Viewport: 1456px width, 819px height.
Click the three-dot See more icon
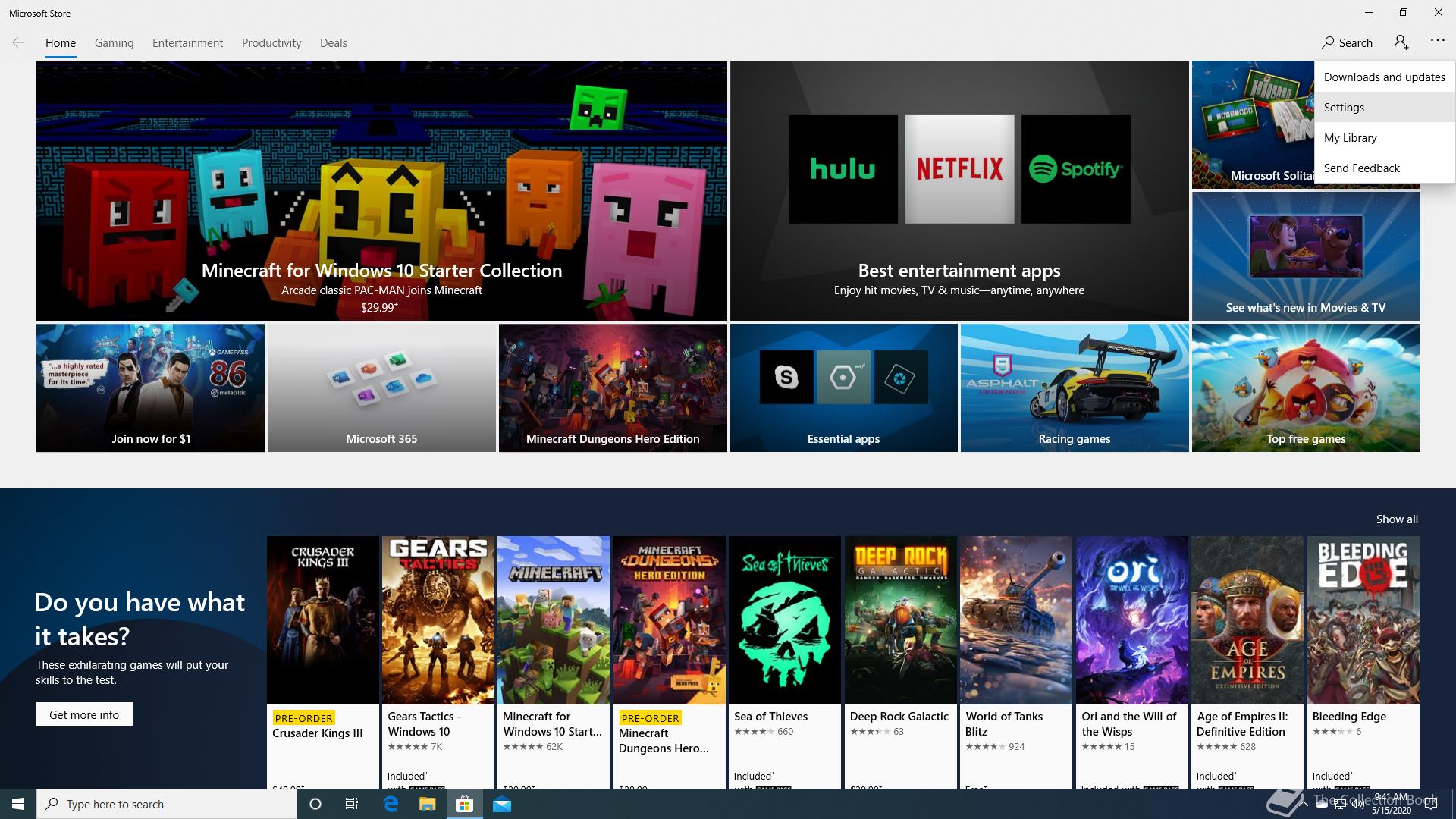pyautogui.click(x=1437, y=41)
